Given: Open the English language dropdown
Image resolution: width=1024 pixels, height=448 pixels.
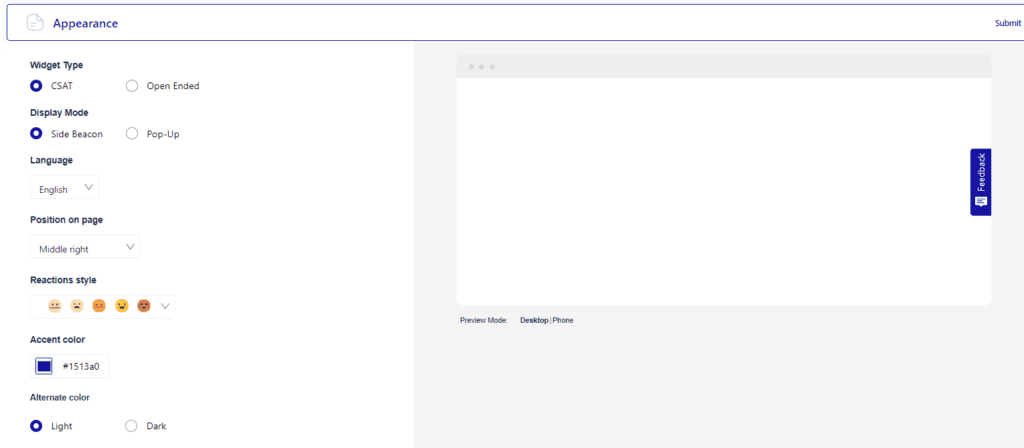Looking at the screenshot, I should (x=65, y=188).
